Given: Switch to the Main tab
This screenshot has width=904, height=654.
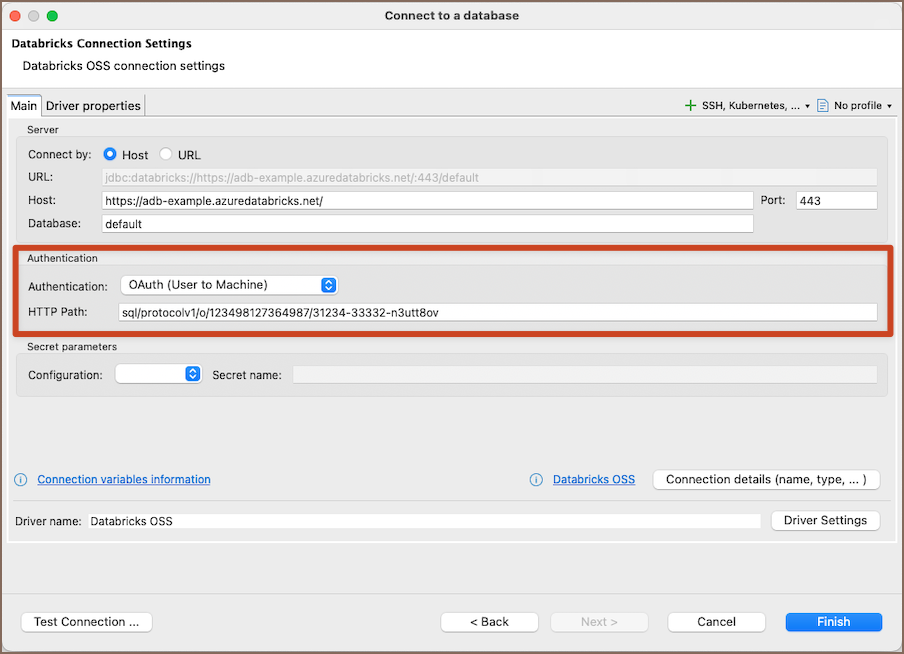Looking at the screenshot, I should click(24, 105).
